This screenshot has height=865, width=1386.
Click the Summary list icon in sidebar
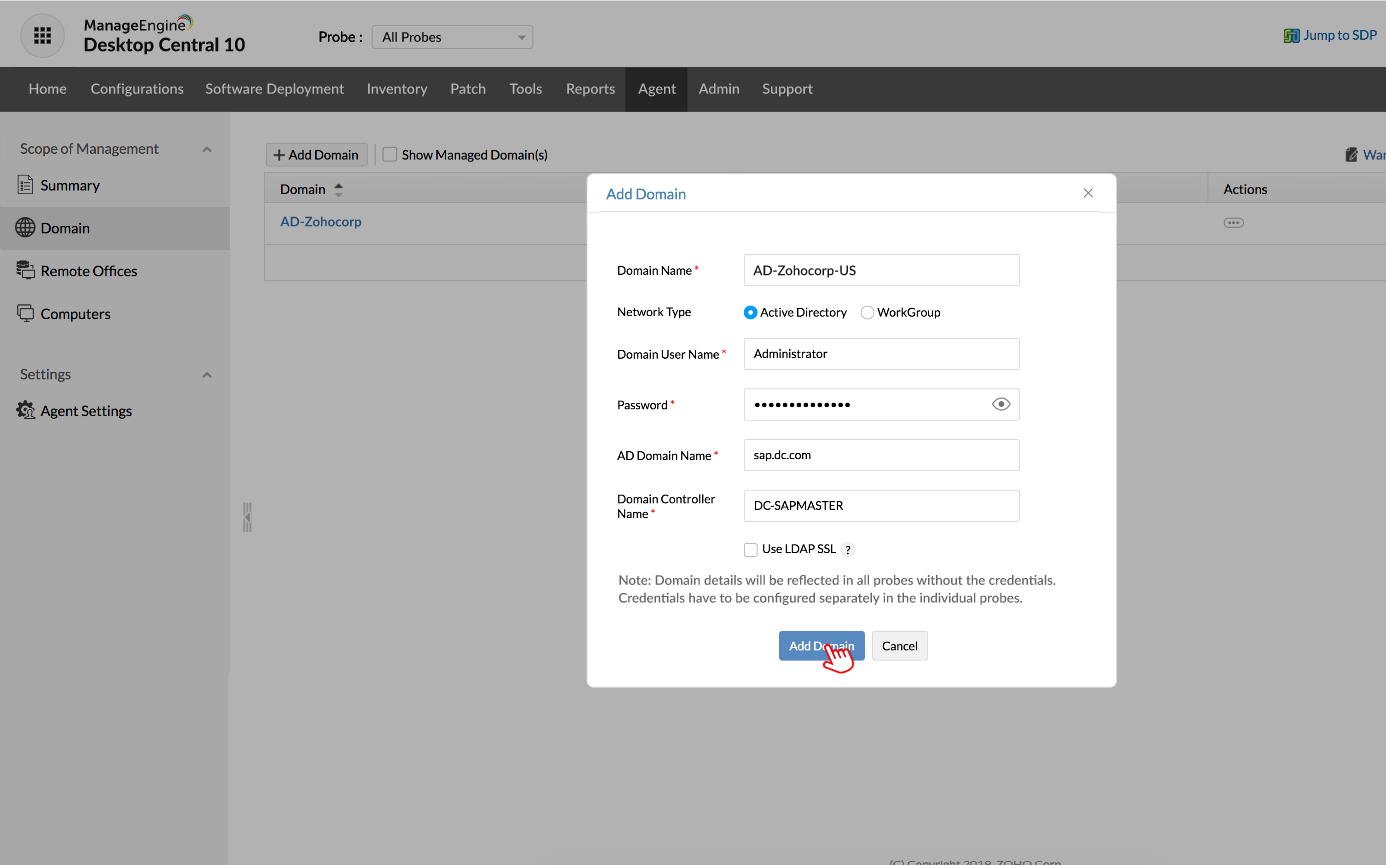26,185
